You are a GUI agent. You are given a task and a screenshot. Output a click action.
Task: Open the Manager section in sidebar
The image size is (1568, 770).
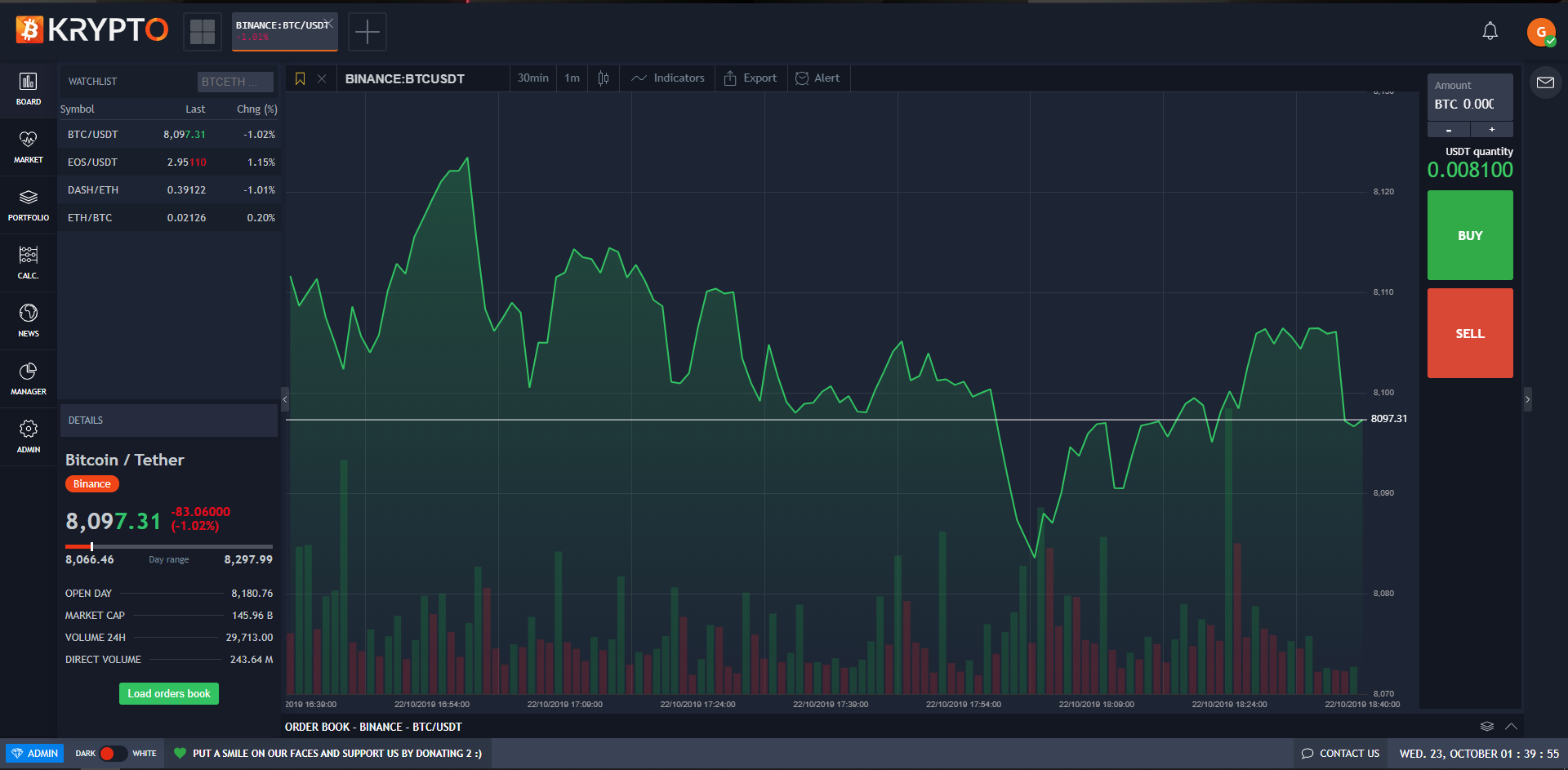(29, 379)
